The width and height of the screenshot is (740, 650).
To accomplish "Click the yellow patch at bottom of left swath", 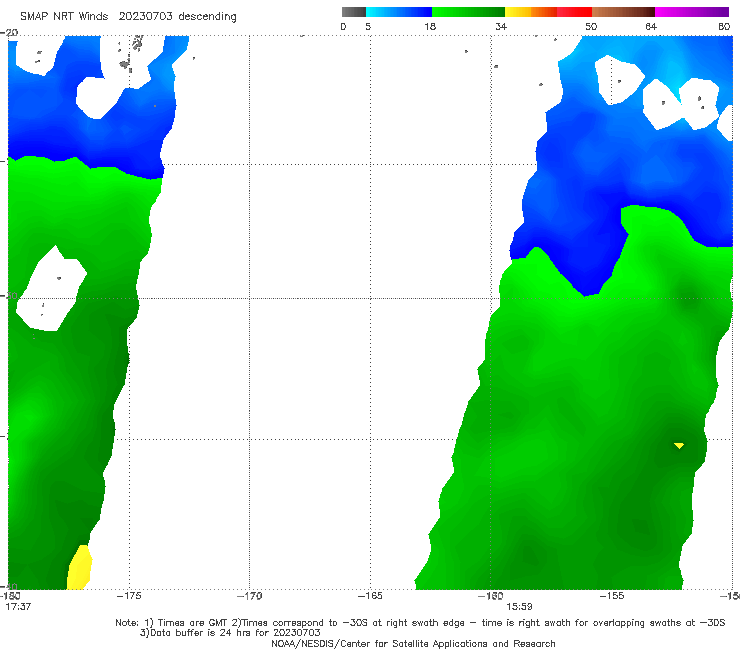I will tap(79, 567).
